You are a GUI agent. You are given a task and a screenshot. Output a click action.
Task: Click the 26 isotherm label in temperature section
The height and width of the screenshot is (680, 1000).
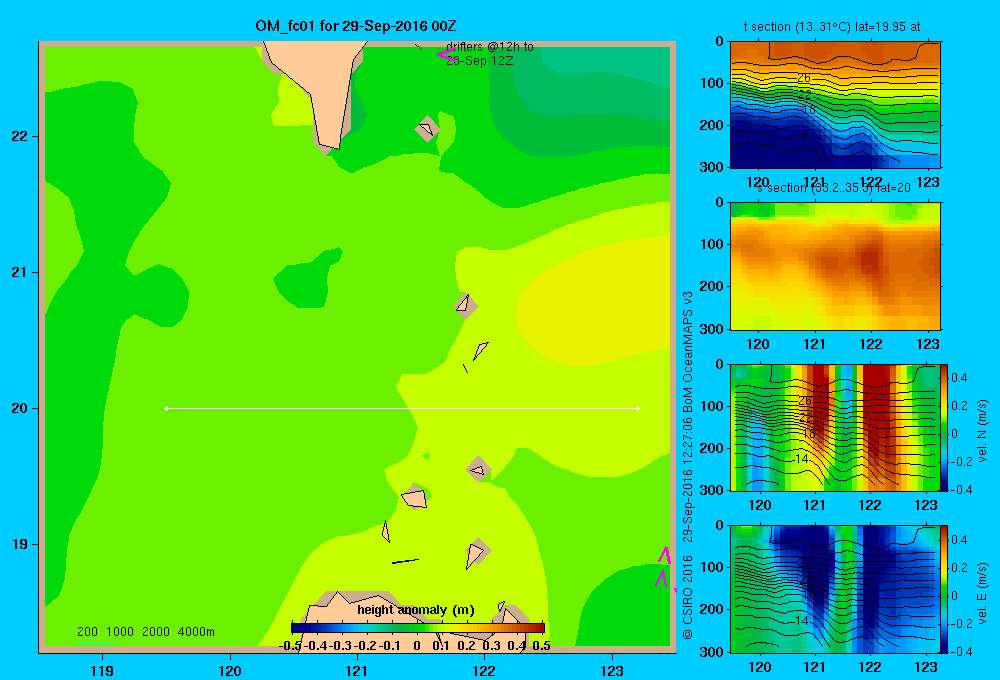click(804, 78)
